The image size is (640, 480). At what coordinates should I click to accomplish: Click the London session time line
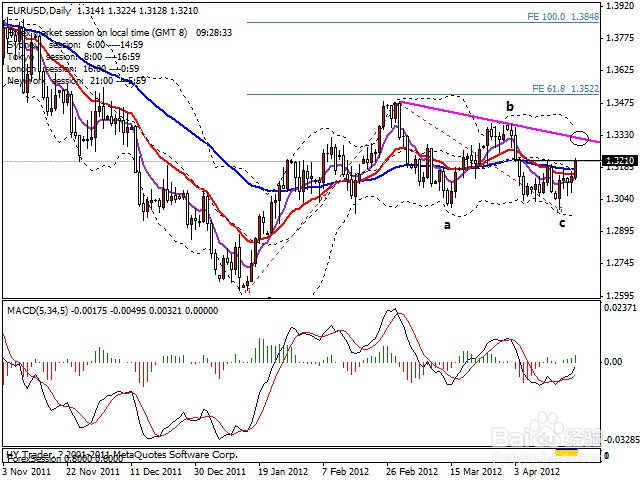73,69
